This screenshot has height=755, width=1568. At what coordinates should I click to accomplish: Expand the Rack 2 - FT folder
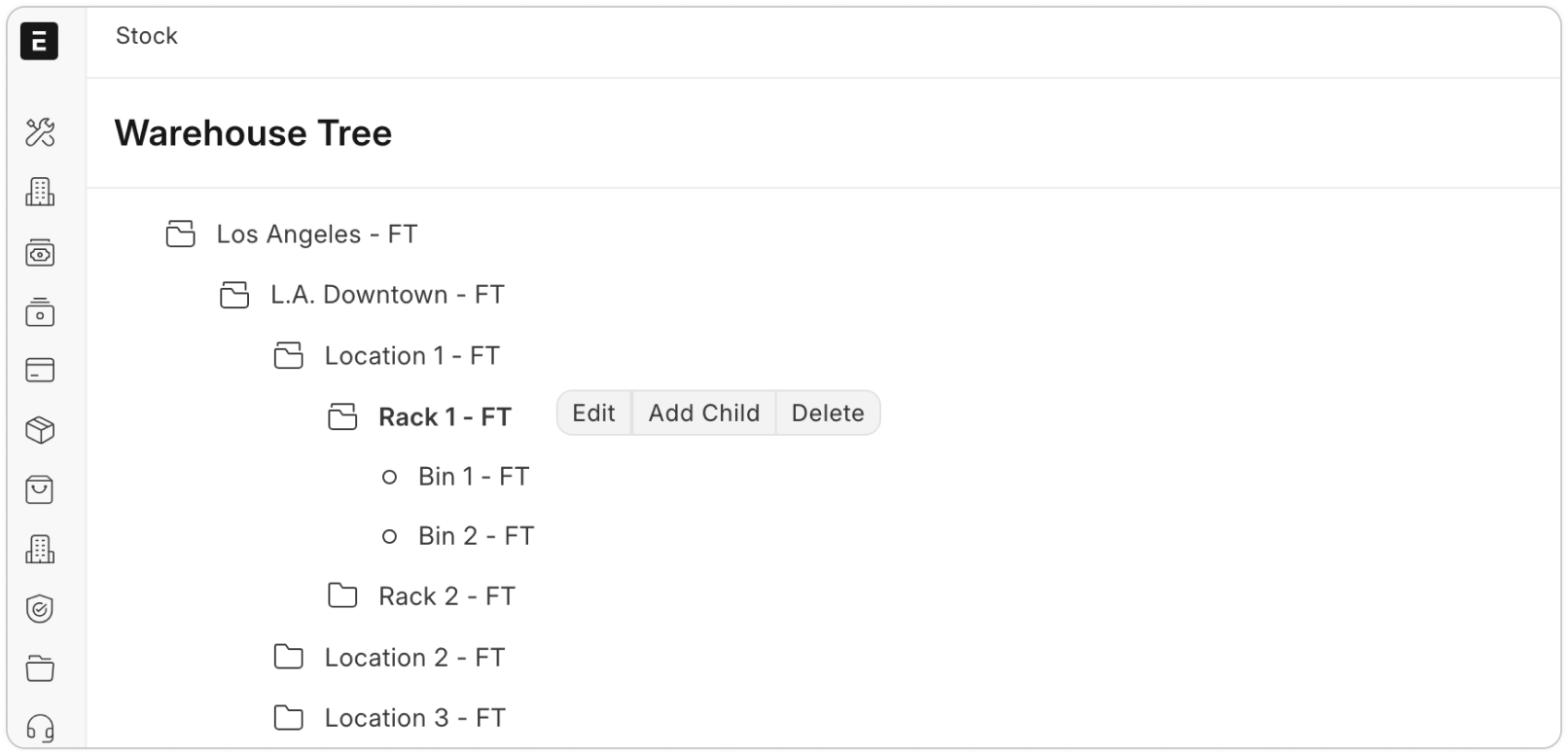coord(342,595)
